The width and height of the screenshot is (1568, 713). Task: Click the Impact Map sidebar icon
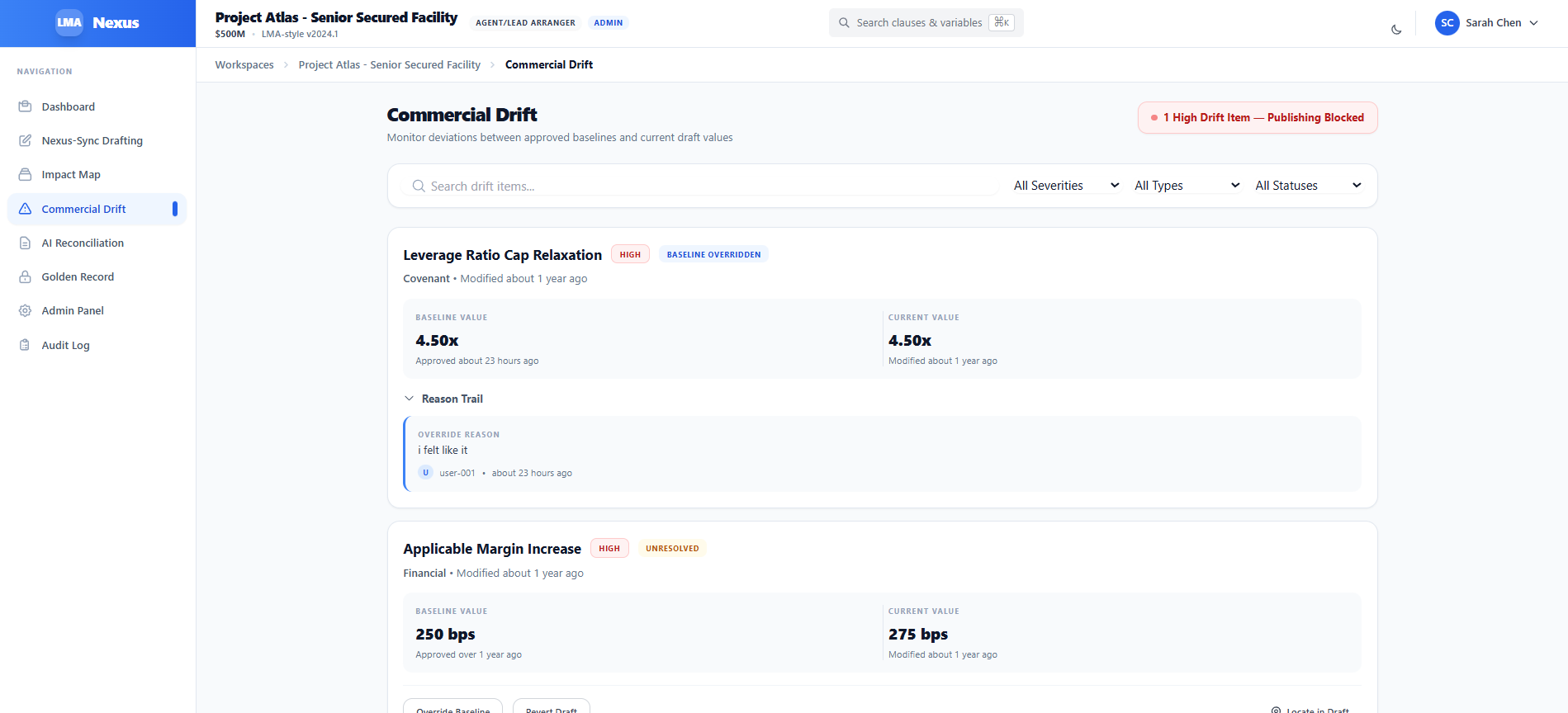(x=26, y=174)
